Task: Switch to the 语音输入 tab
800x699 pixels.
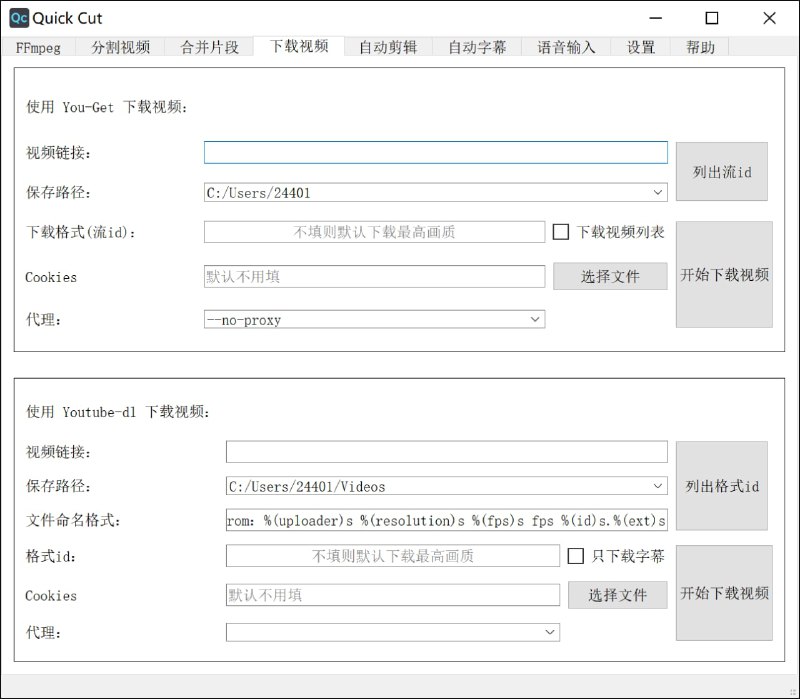Action: tap(566, 47)
